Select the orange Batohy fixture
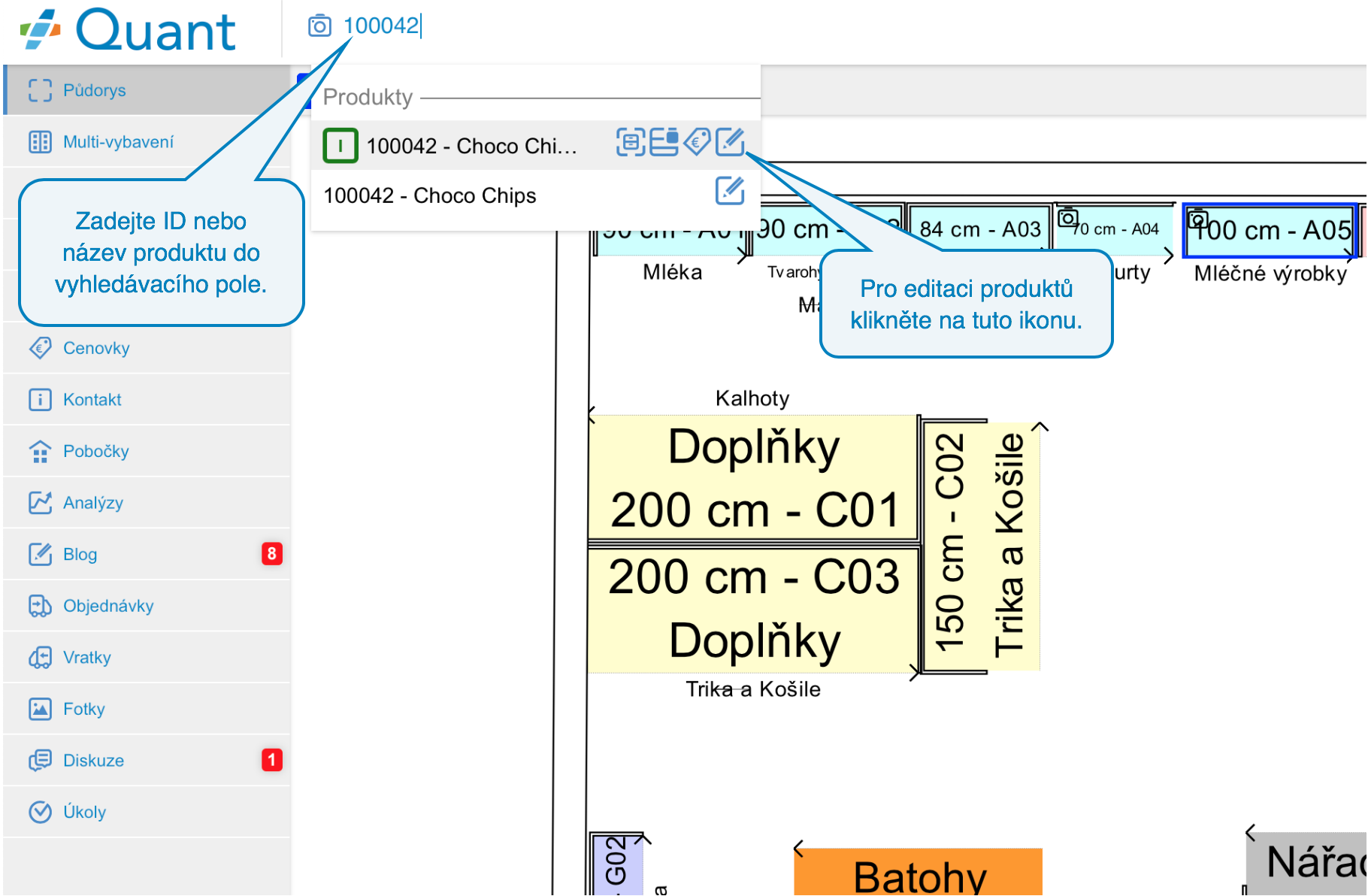This screenshot has width=1368, height=896. coord(919,872)
